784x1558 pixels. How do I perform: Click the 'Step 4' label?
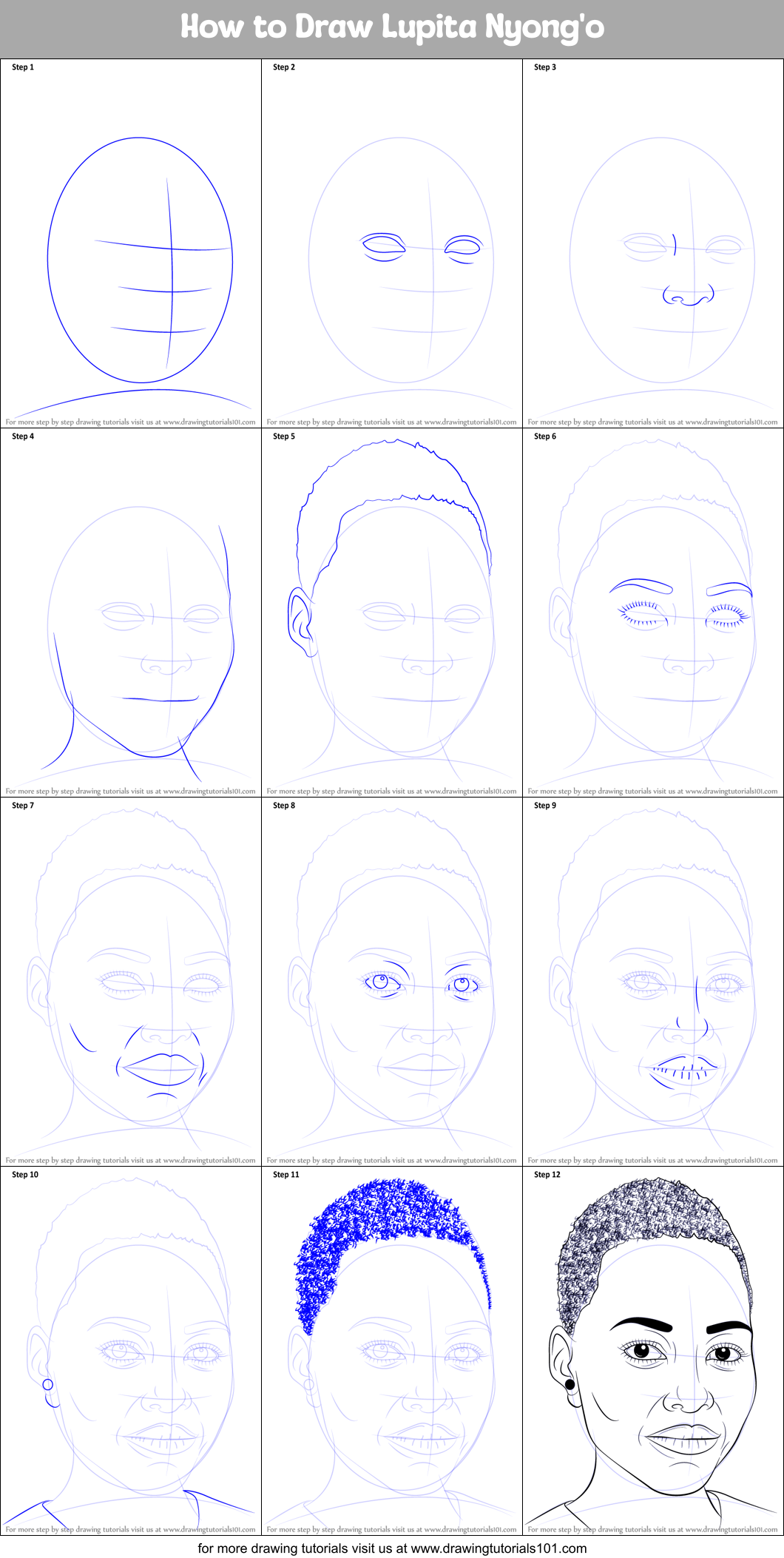click(23, 436)
